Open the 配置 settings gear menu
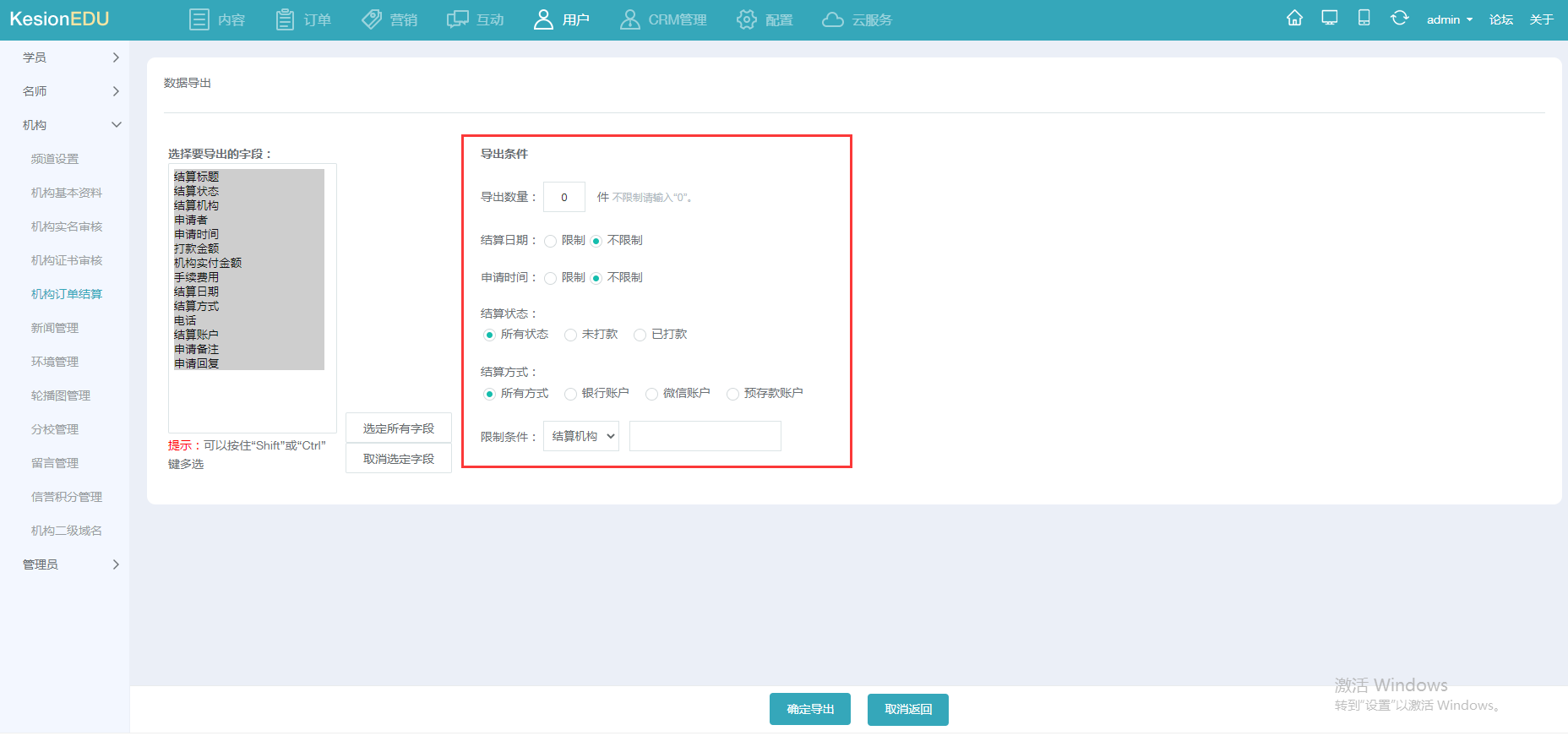1568x736 pixels. tap(765, 19)
